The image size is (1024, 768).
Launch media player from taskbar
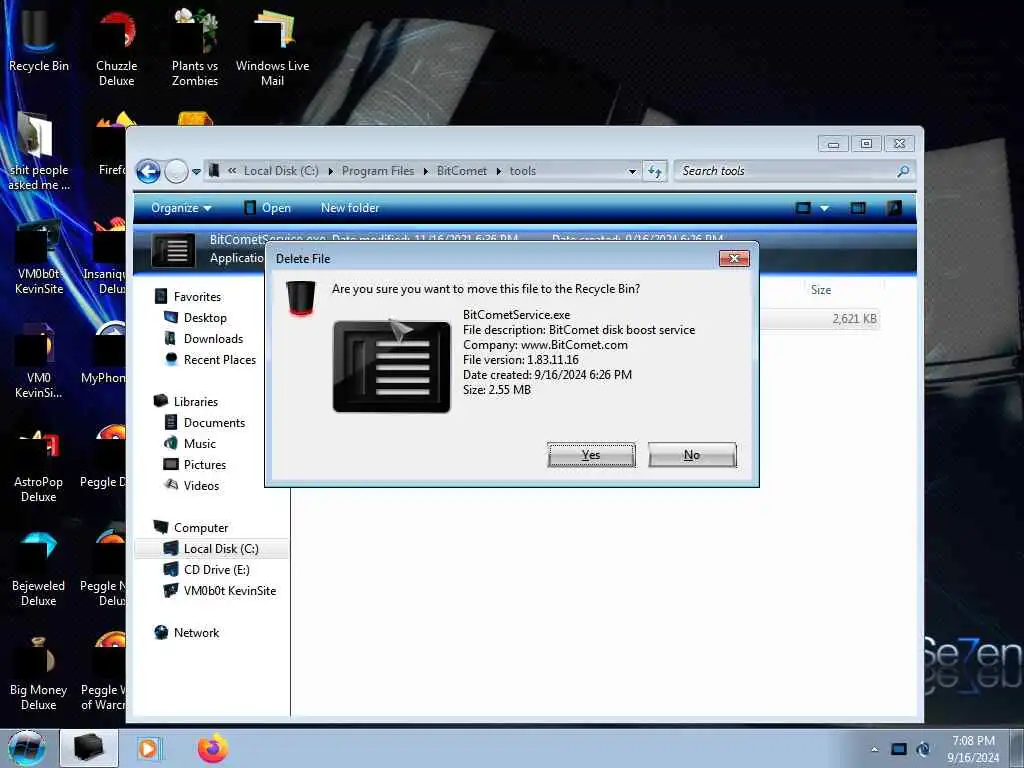[x=148, y=748]
